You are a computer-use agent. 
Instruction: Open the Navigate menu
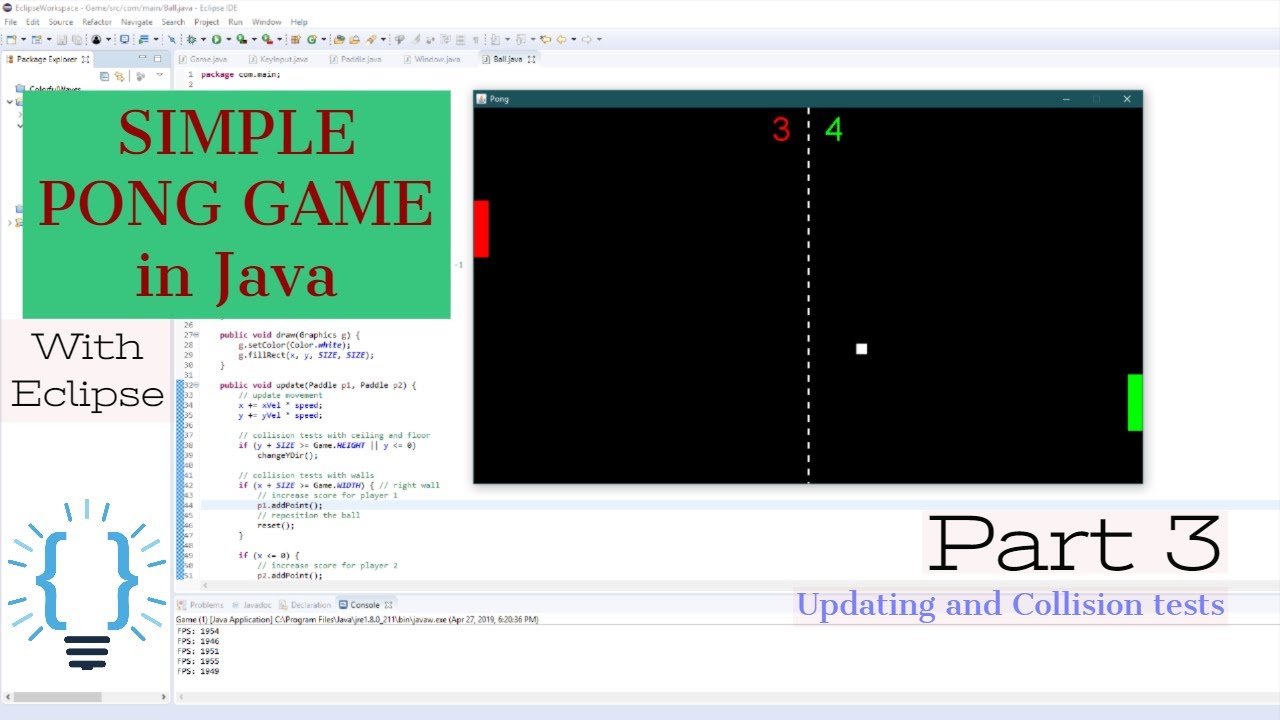coord(137,22)
